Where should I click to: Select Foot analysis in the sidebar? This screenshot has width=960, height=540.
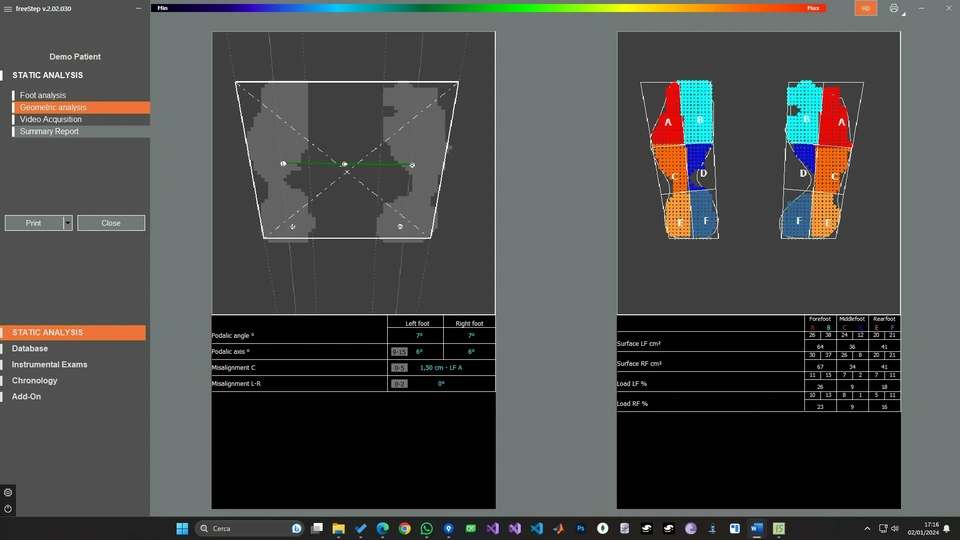click(x=43, y=95)
